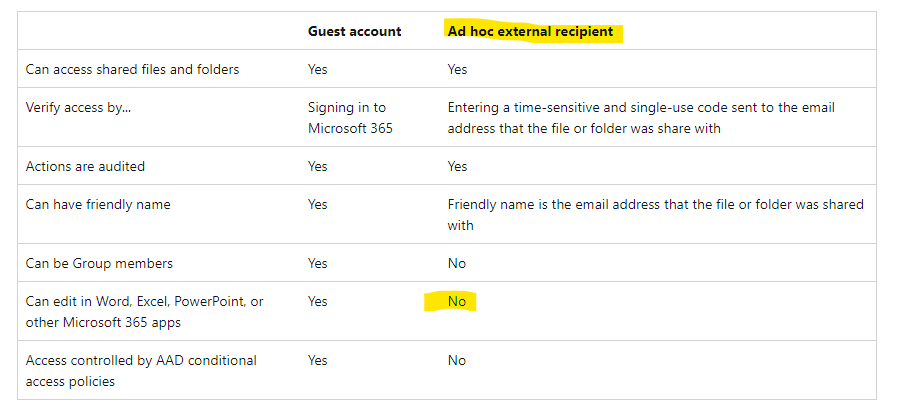Image resolution: width=897 pixels, height=415 pixels.
Task: Click the 'Can have friendly name' label
Action: tap(98, 205)
